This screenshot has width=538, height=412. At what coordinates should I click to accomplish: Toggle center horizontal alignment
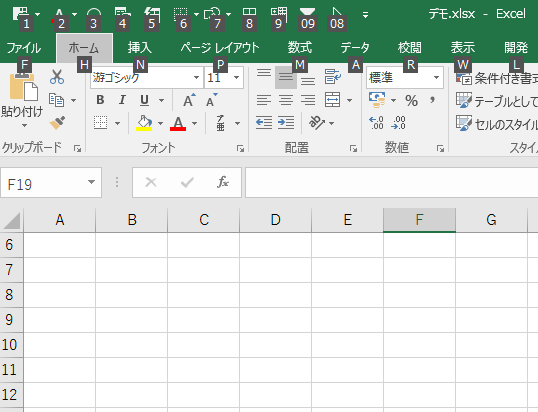[286, 100]
